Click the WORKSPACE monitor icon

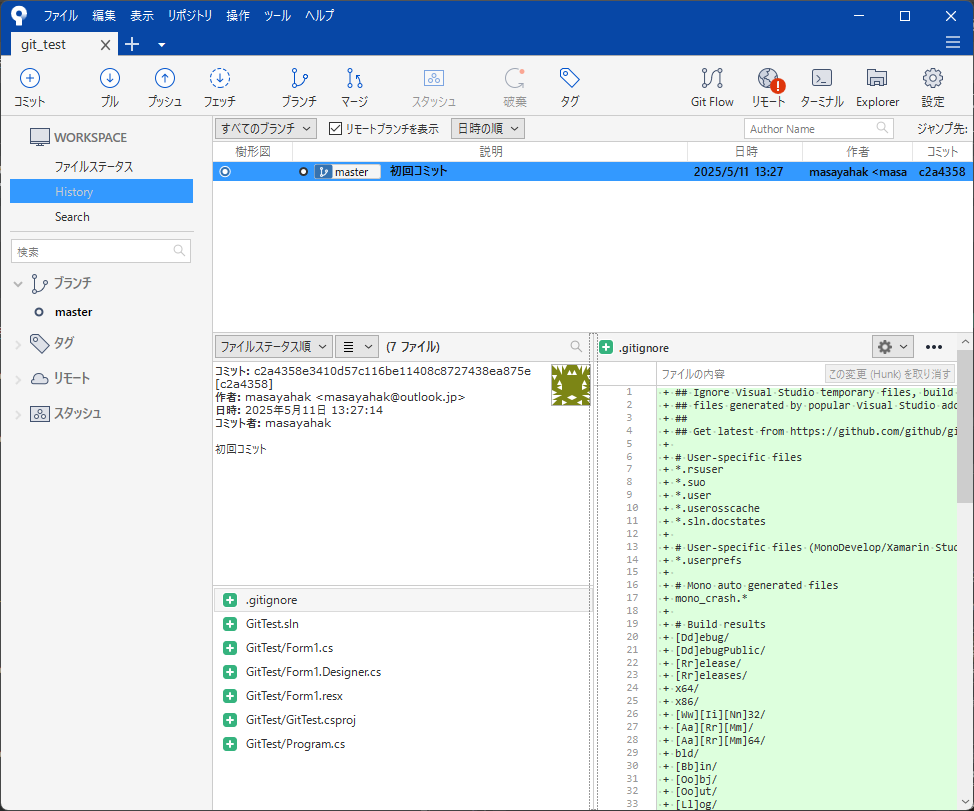[x=40, y=137]
